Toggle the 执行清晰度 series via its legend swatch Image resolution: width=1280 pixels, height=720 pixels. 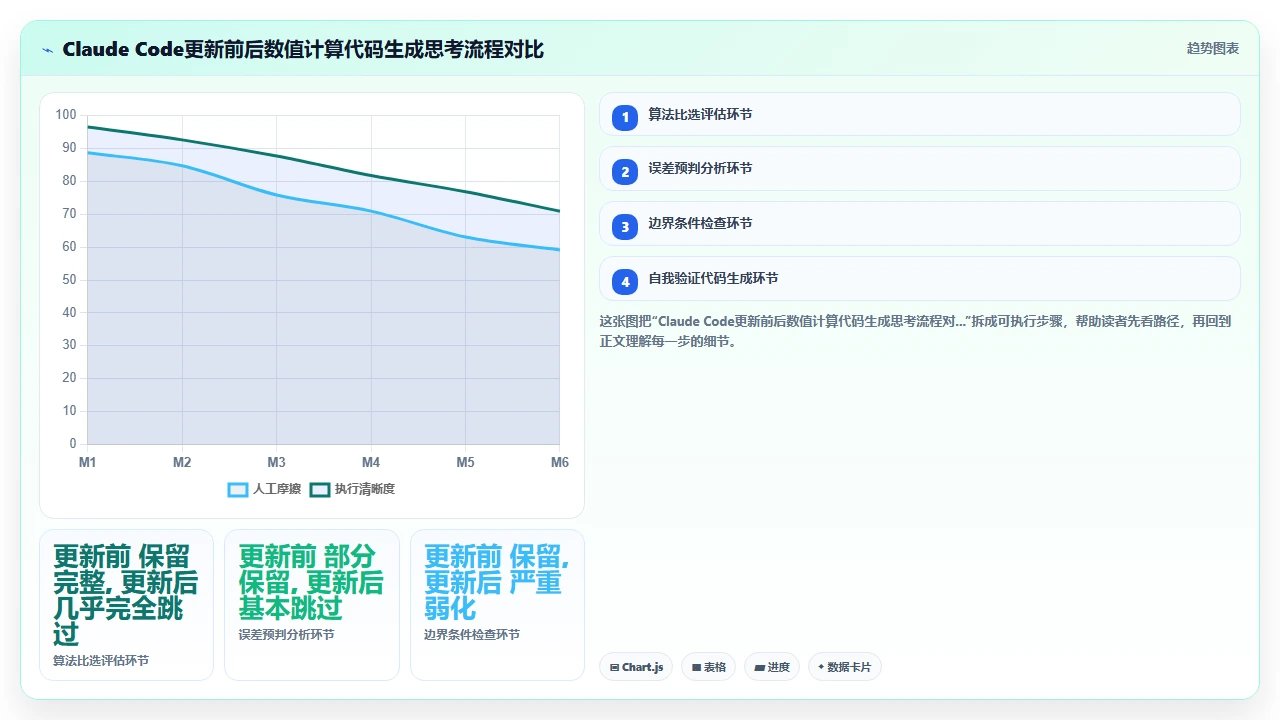pyautogui.click(x=320, y=489)
